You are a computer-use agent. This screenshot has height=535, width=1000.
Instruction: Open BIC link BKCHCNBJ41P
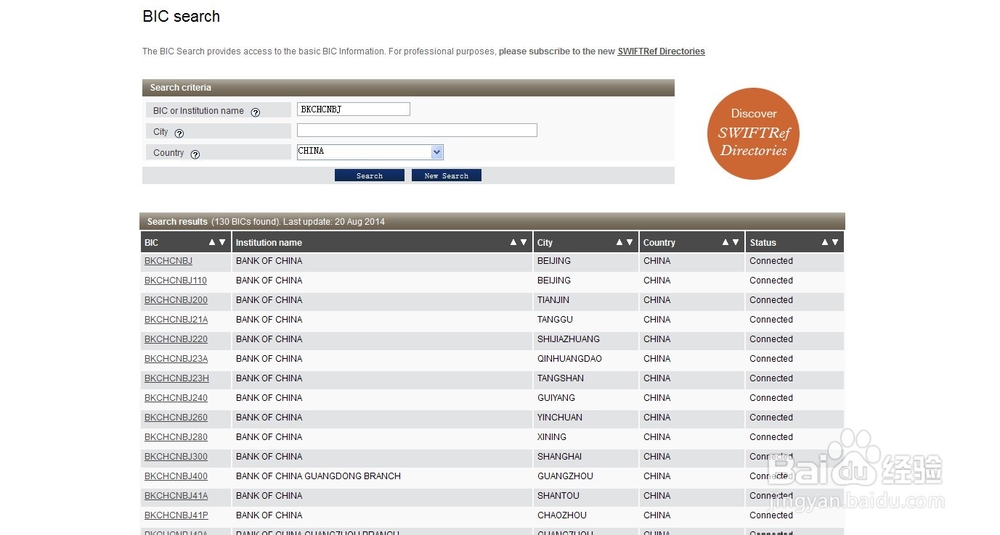point(176,515)
